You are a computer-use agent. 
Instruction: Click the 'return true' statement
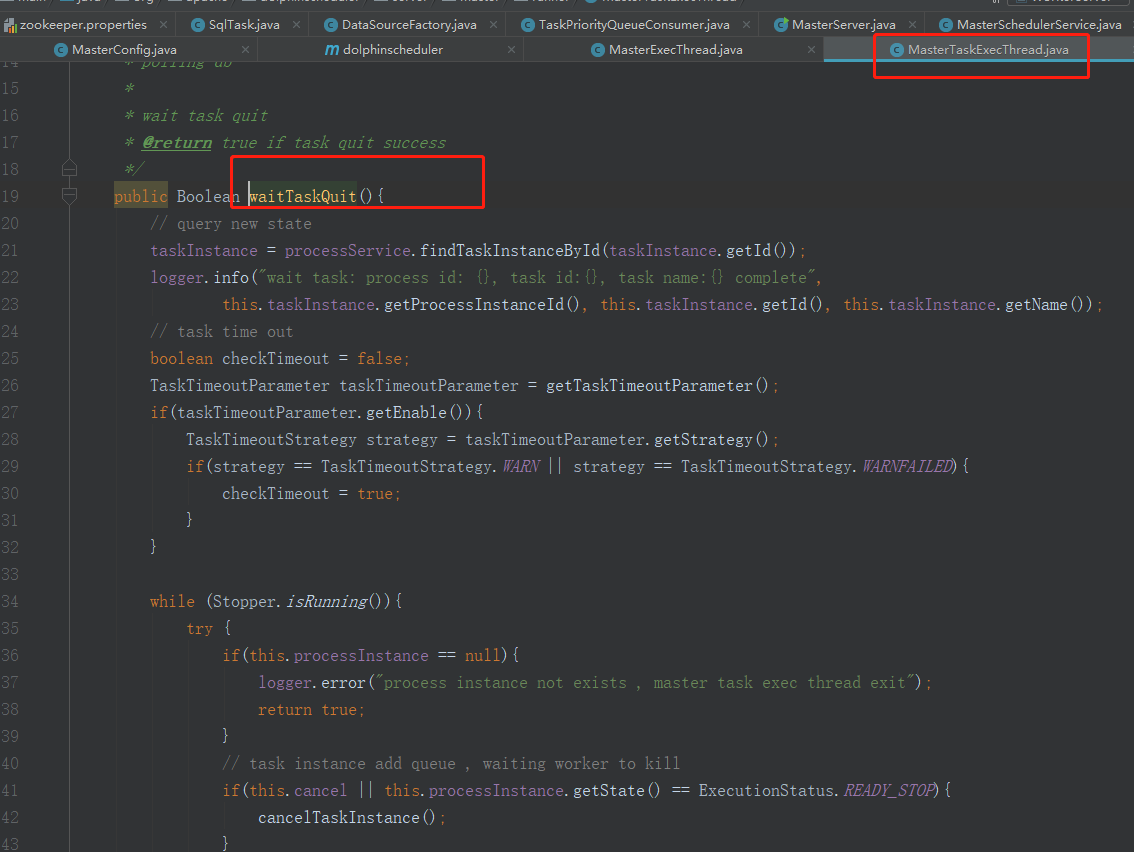(311, 710)
